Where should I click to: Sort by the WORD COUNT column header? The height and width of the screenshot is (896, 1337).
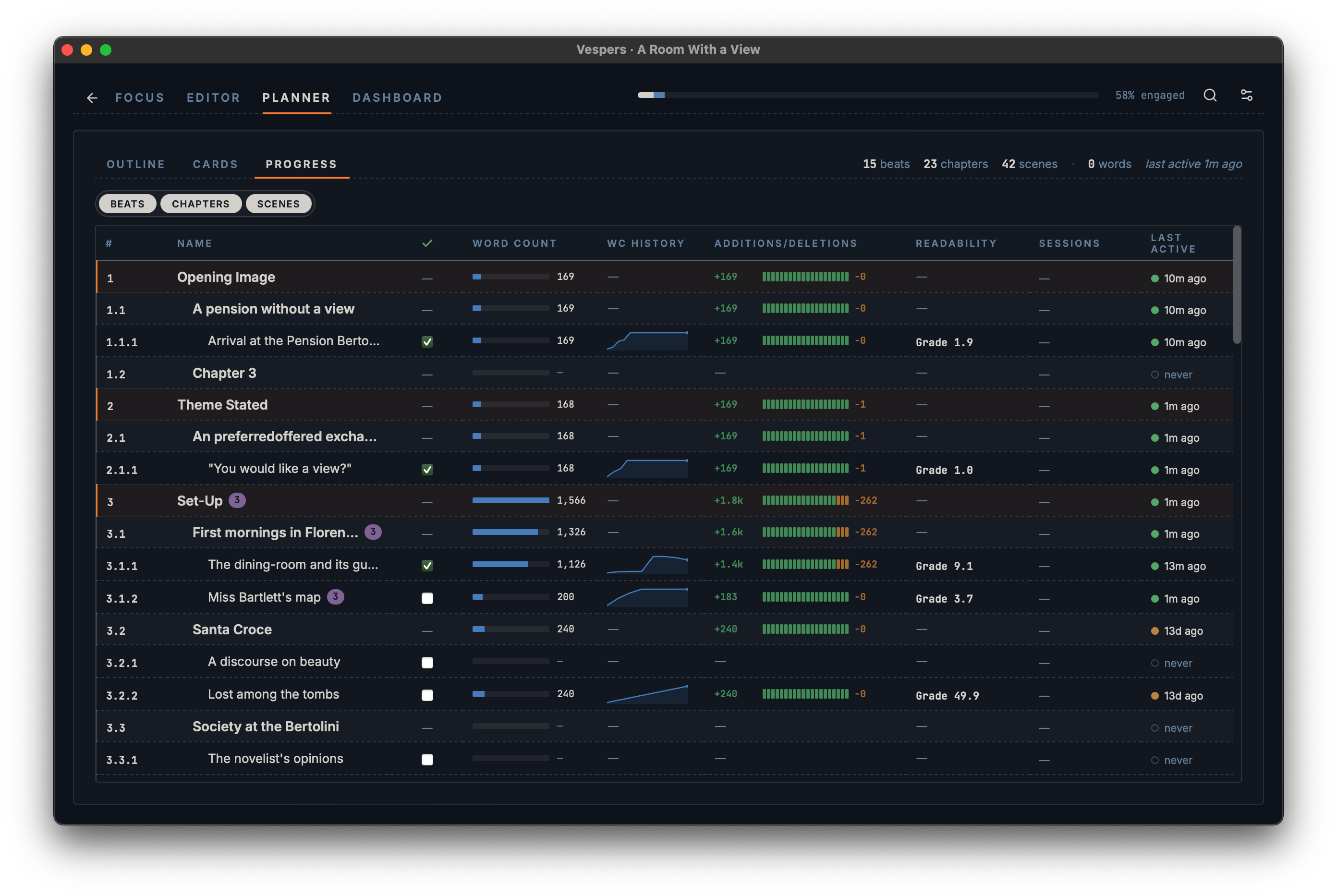pos(514,243)
